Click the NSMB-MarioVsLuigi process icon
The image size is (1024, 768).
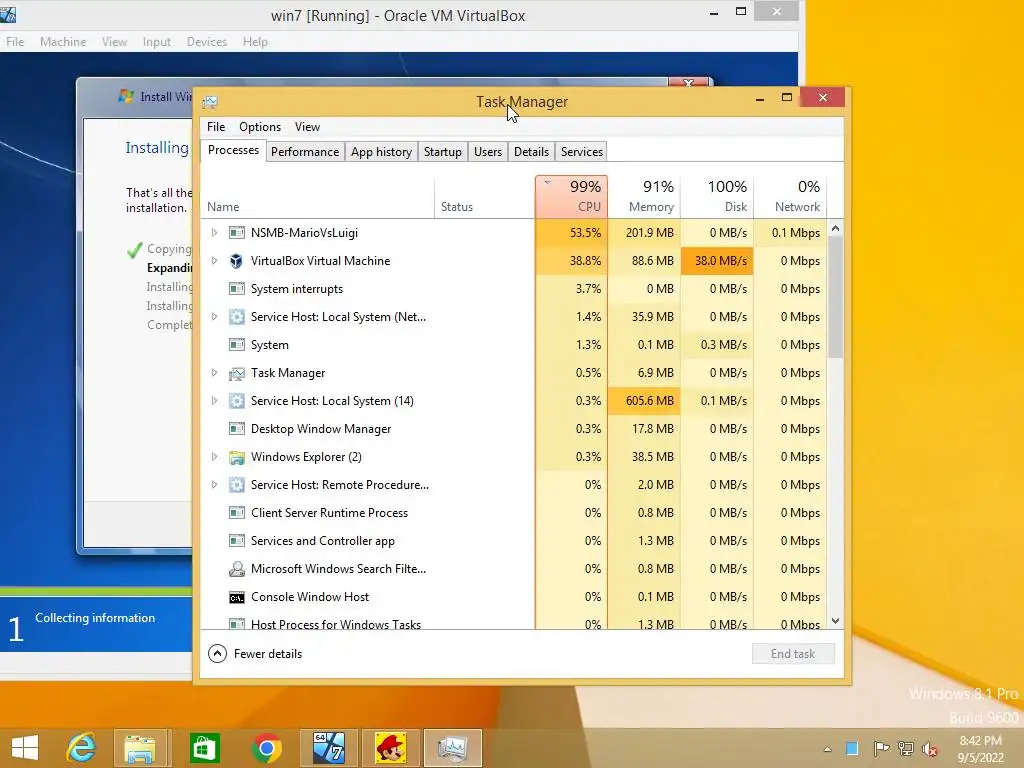coord(236,232)
